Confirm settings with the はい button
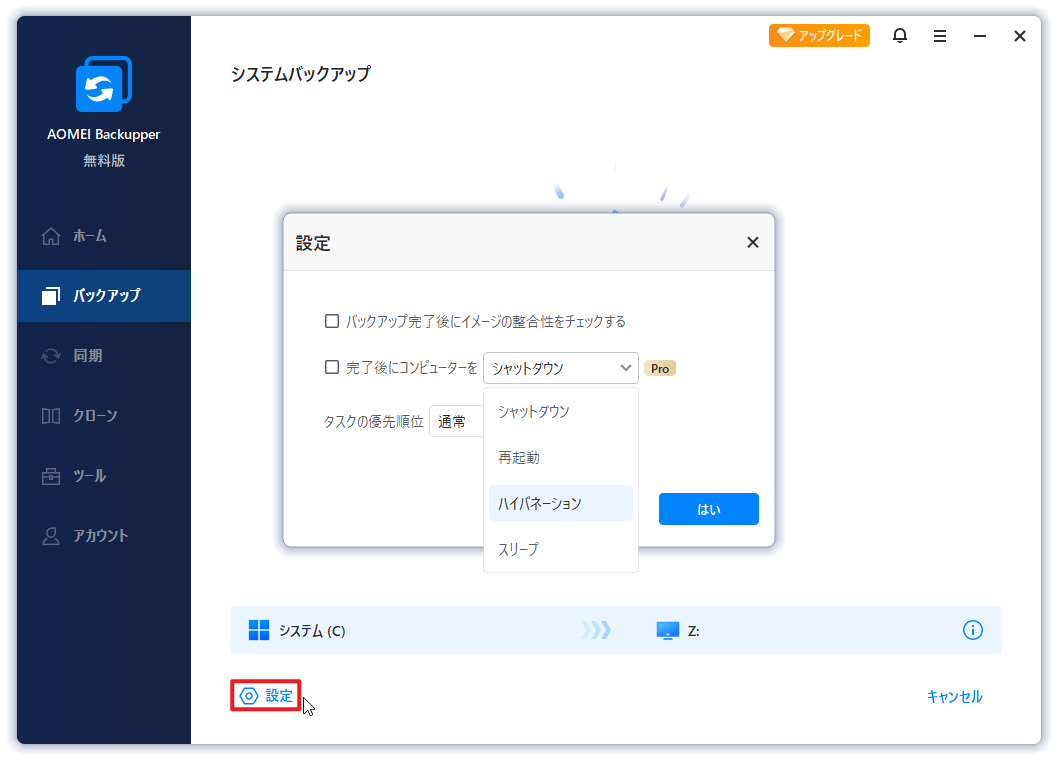Viewport: 1059px width, 759px height. 708,509
